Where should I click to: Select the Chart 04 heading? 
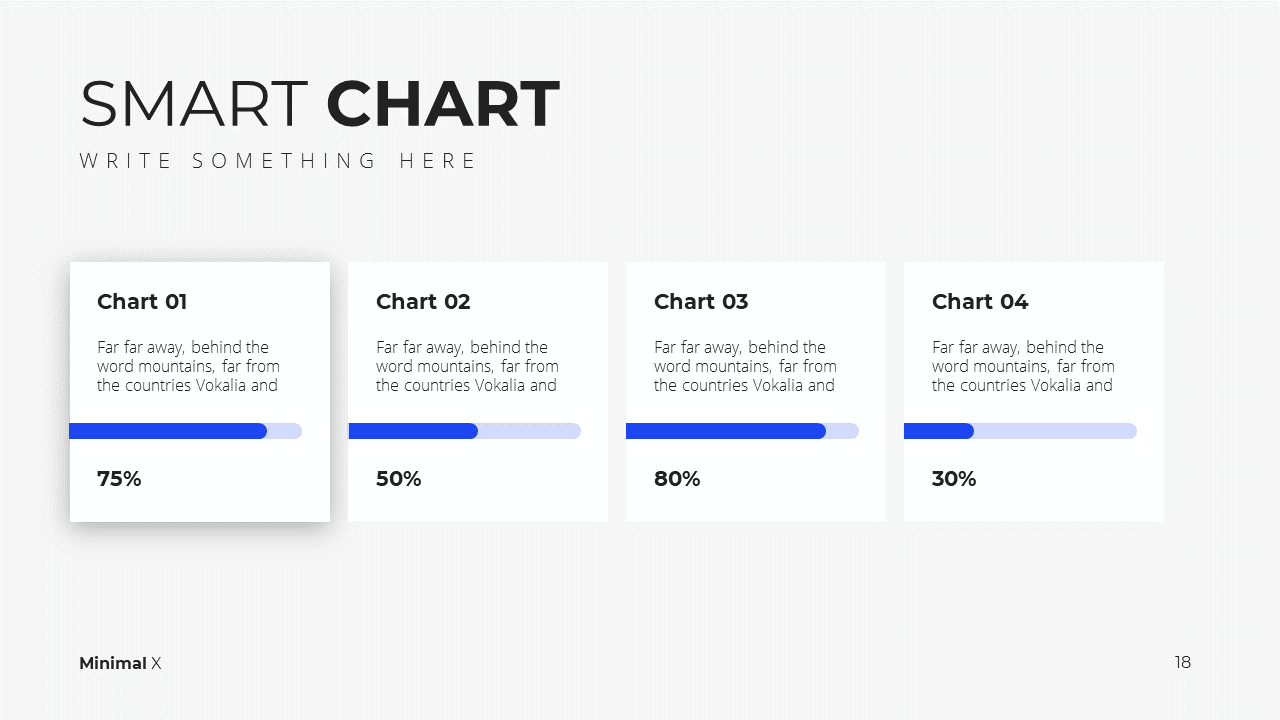tap(980, 302)
